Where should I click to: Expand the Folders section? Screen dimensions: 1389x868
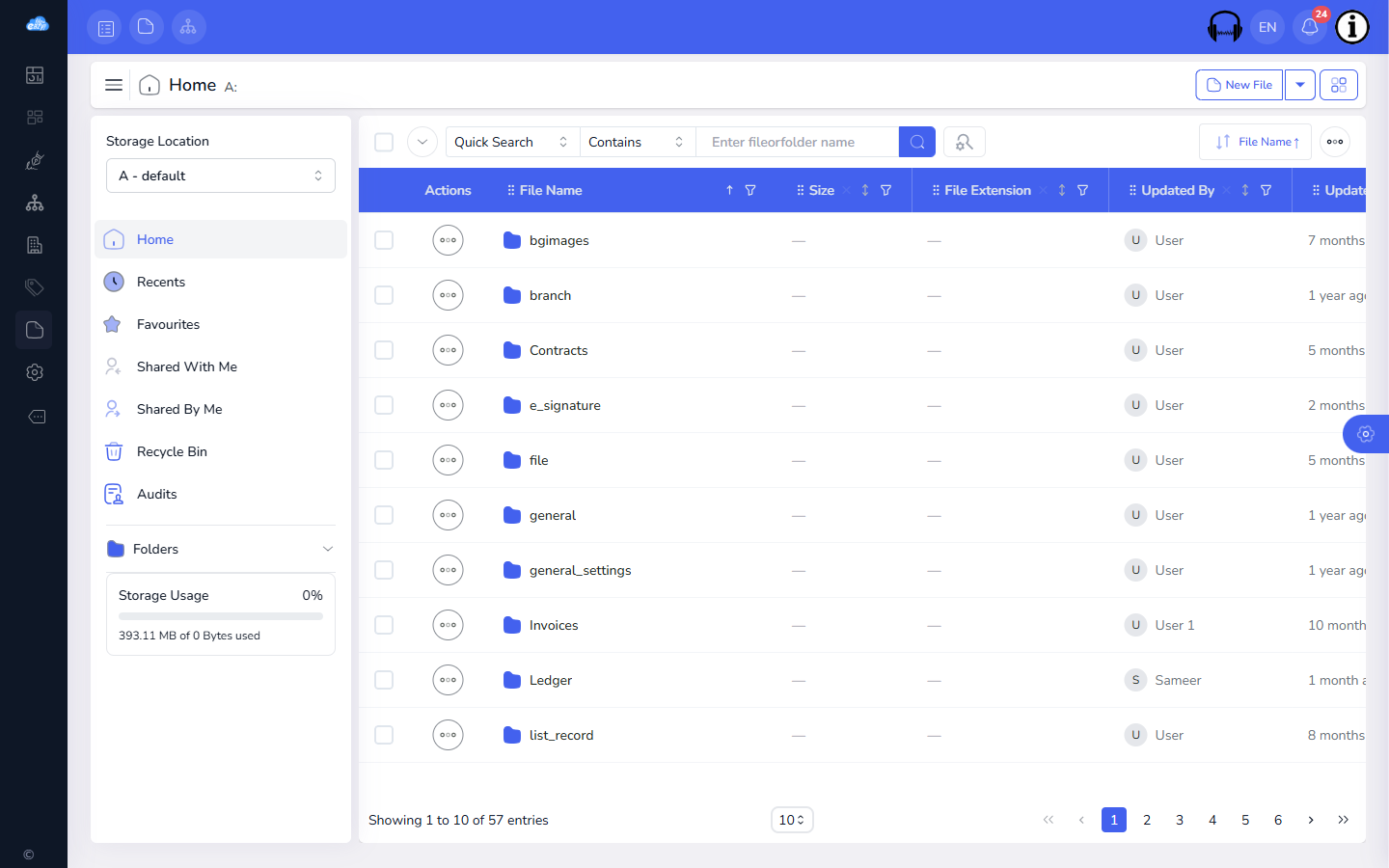(221, 549)
